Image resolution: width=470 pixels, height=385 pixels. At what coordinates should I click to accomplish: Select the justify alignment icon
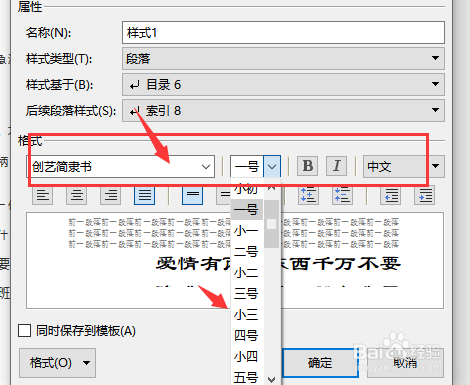tap(145, 195)
